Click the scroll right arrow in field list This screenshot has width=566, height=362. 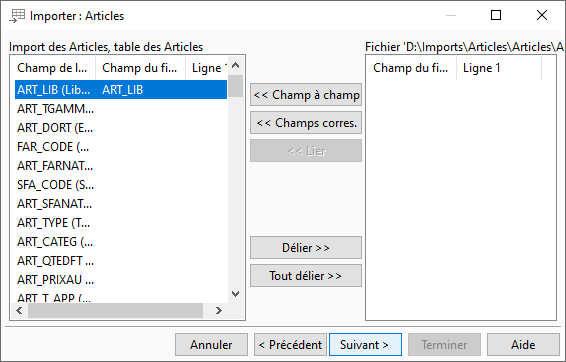click(218, 310)
